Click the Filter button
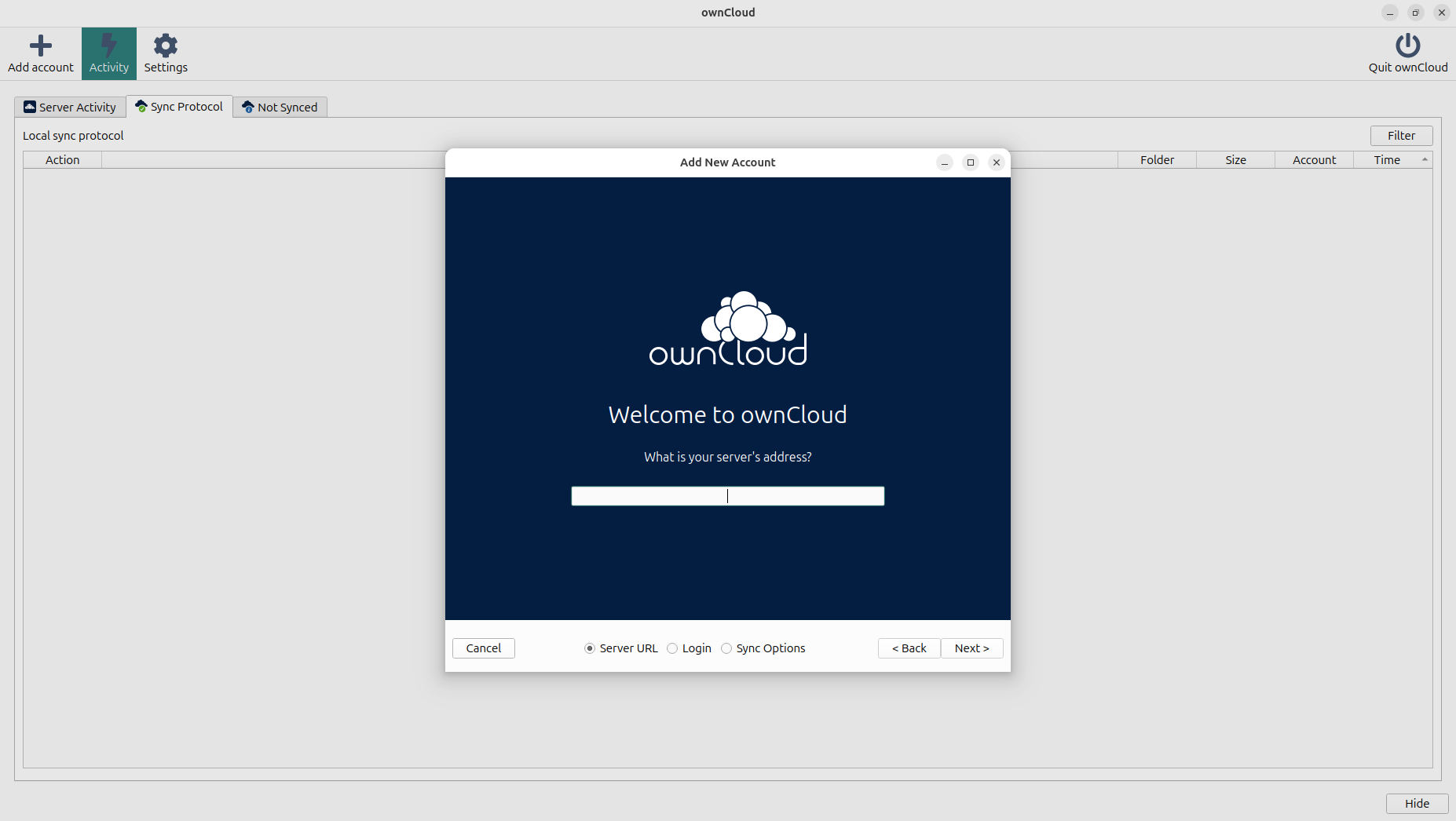Viewport: 1456px width, 821px height. tap(1401, 136)
